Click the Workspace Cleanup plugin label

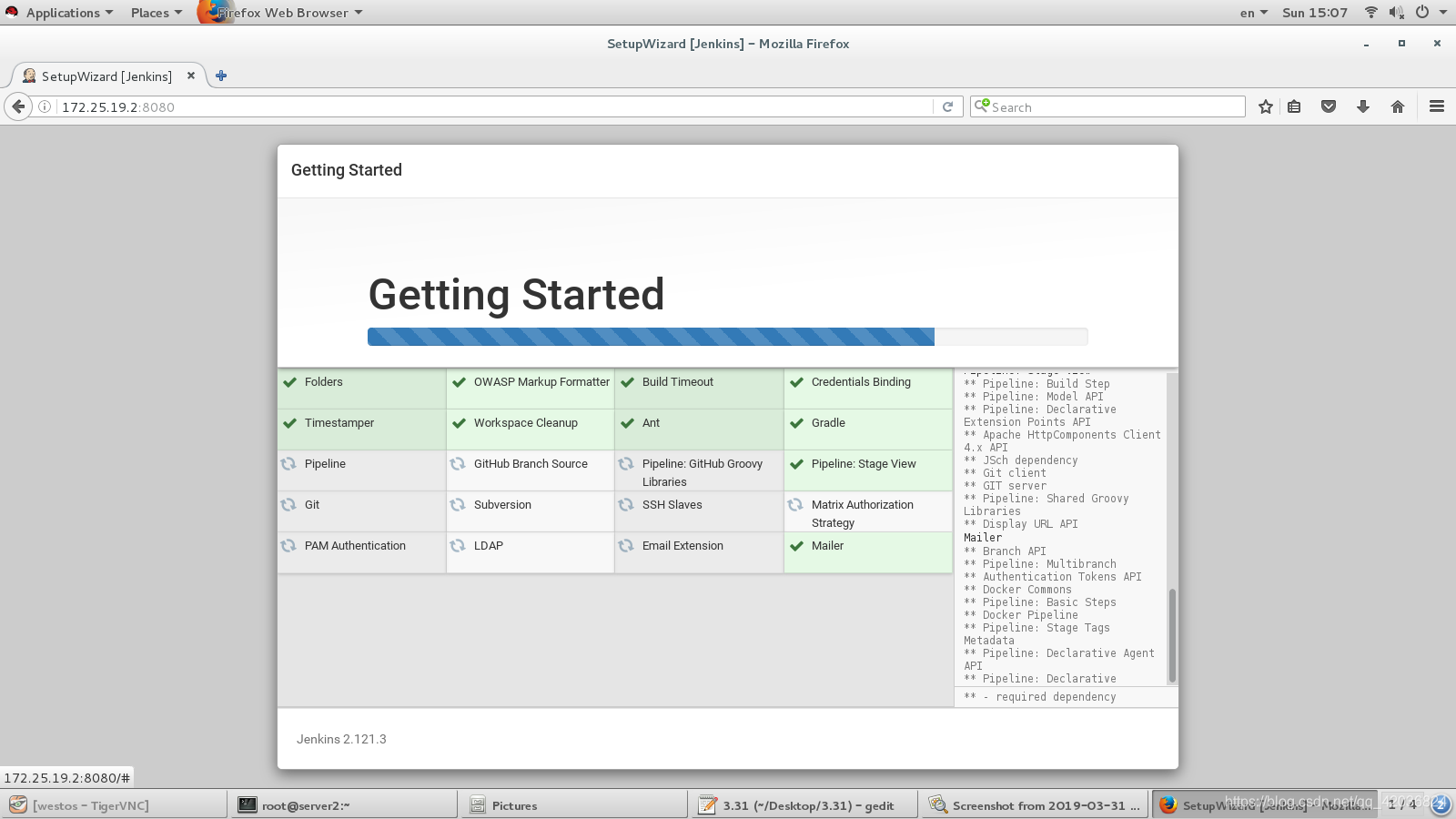click(x=525, y=423)
